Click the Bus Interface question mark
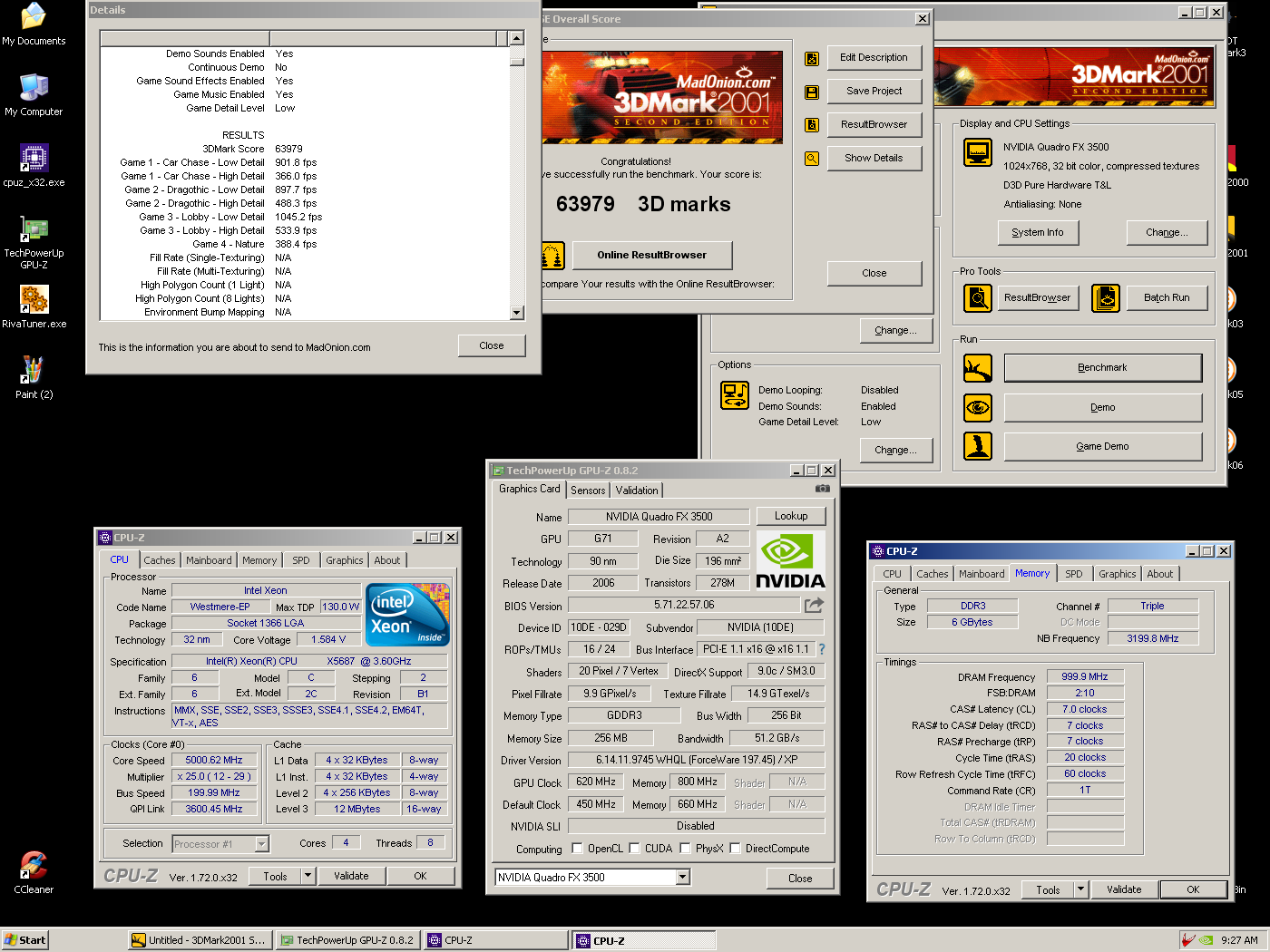 click(822, 649)
